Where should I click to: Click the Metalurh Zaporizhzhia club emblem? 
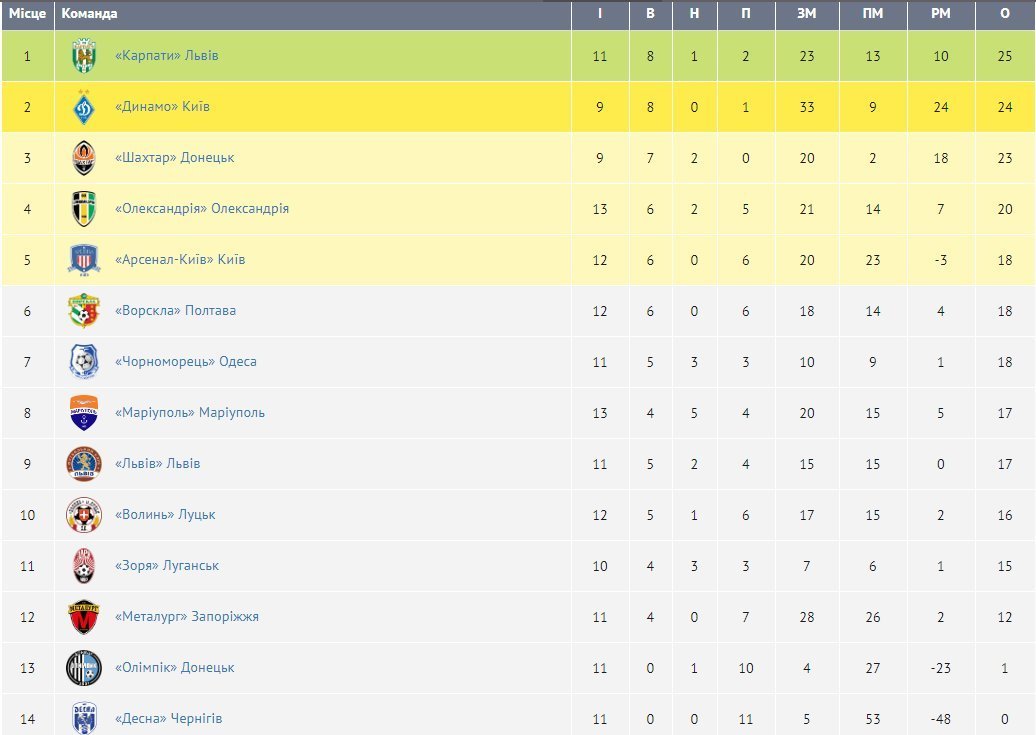click(x=84, y=617)
